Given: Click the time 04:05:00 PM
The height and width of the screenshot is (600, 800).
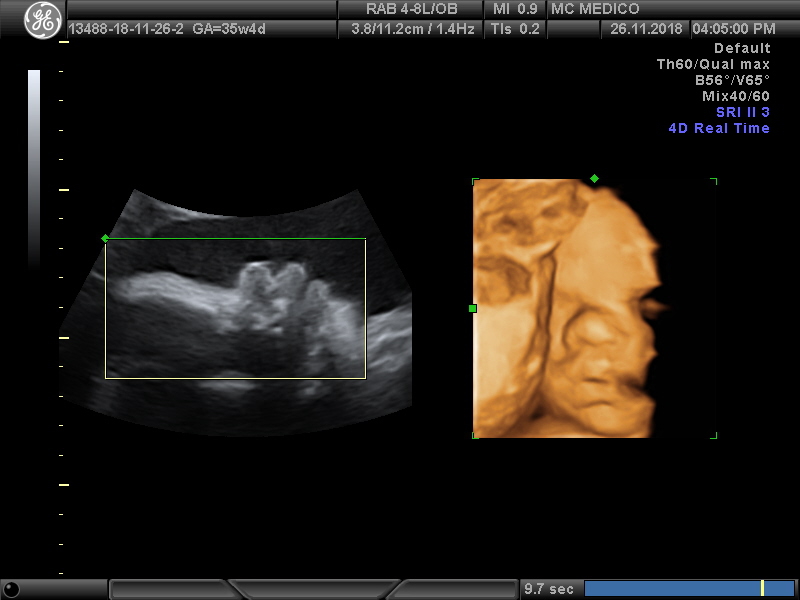Looking at the screenshot, I should click(x=734, y=29).
